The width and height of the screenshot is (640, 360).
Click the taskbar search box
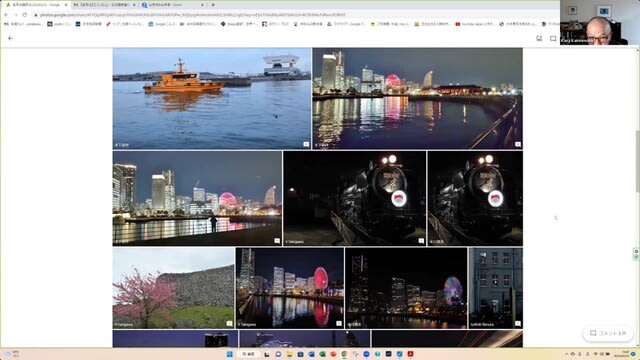tap(249, 354)
